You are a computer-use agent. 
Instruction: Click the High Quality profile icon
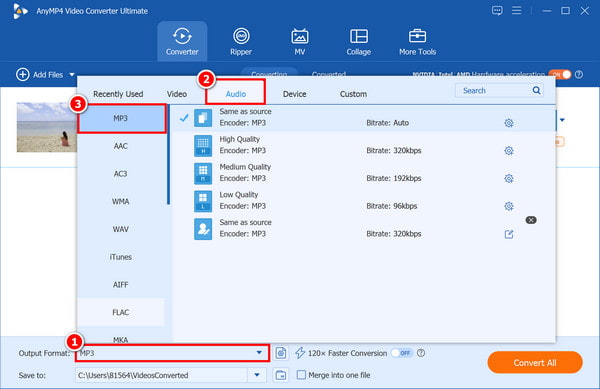tap(203, 146)
